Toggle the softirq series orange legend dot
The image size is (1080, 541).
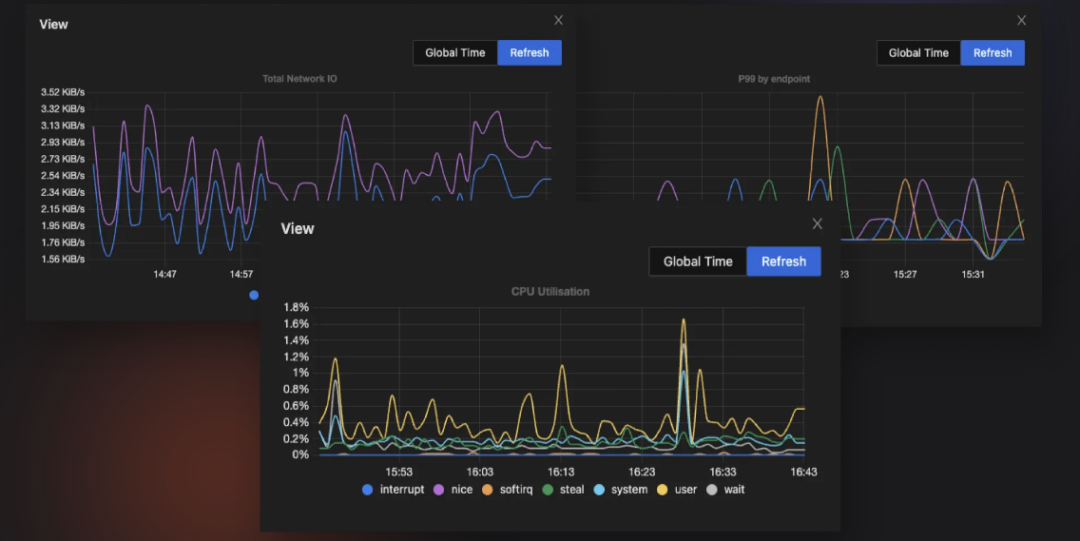click(x=487, y=490)
